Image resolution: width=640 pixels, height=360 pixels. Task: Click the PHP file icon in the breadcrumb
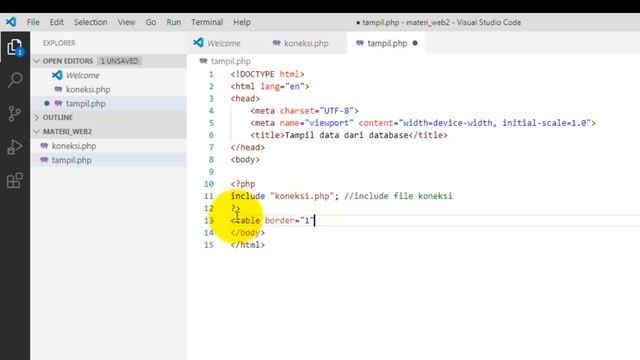[203, 61]
